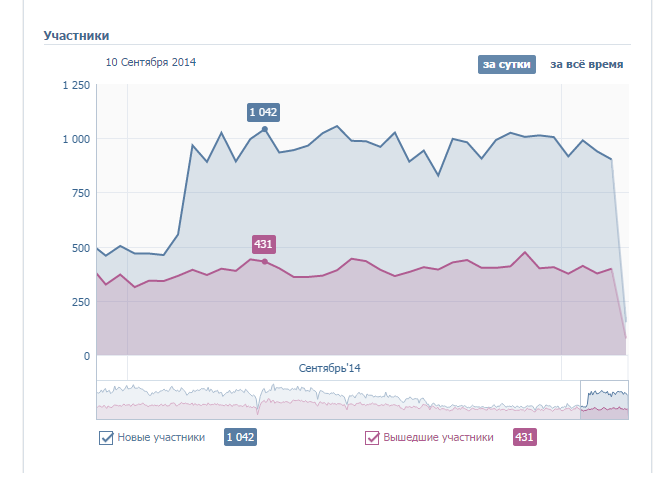Toggle the Вышедшие участники checkbox
Viewport: 660px width, 496px height.
pyautogui.click(x=373, y=437)
